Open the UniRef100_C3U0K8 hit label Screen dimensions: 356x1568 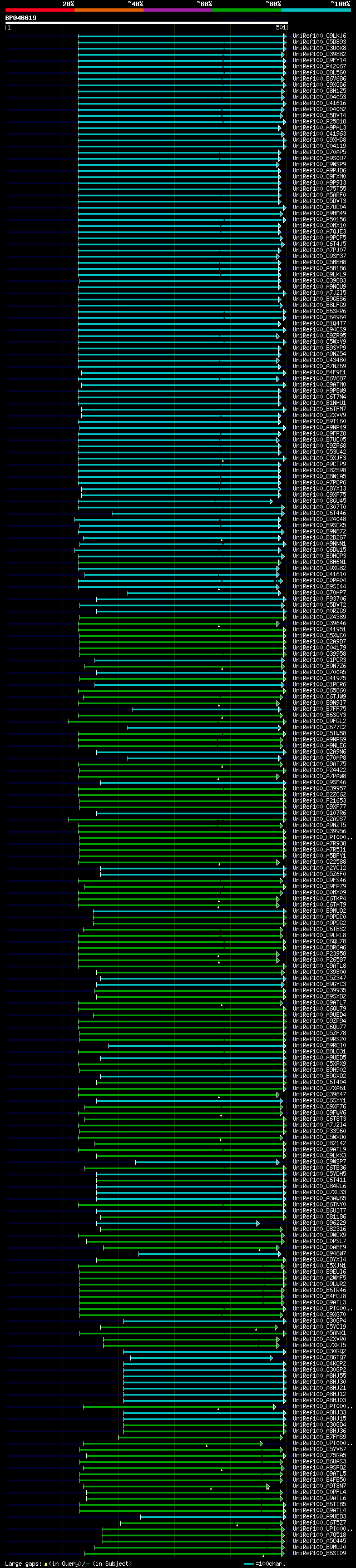coord(319,48)
